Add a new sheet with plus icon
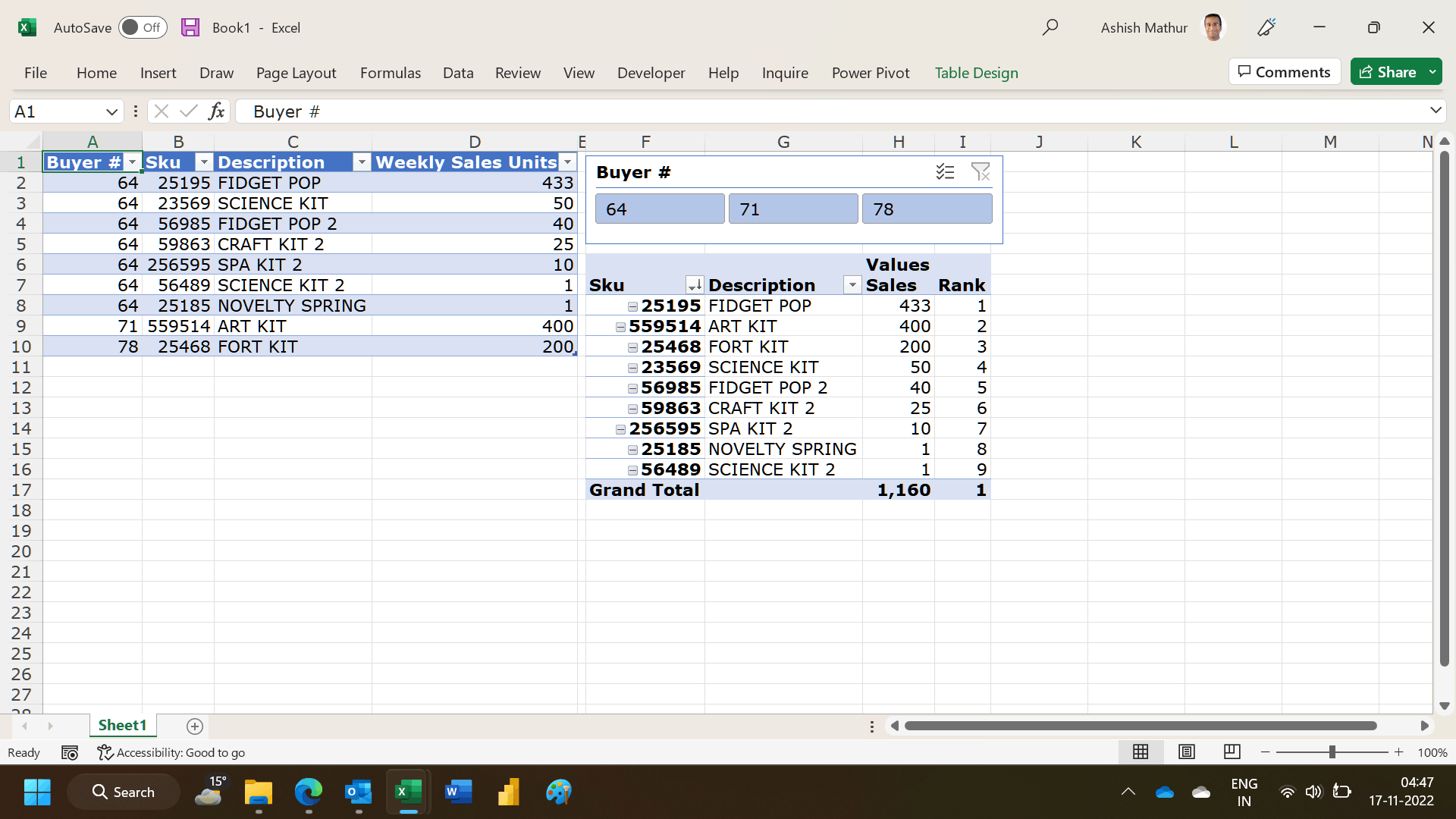 point(195,726)
